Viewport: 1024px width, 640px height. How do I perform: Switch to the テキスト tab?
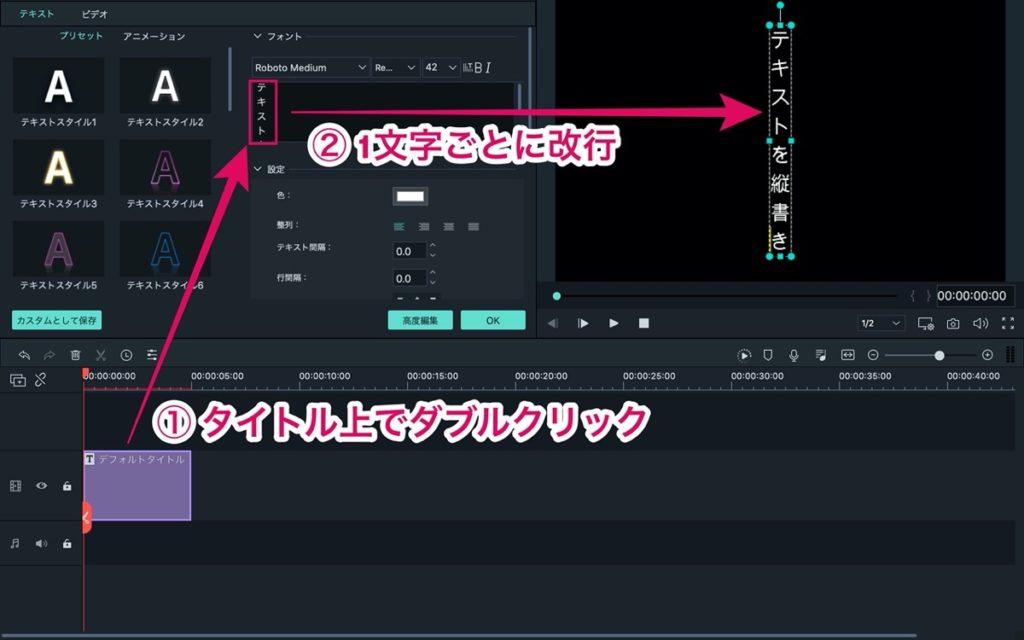tap(37, 14)
